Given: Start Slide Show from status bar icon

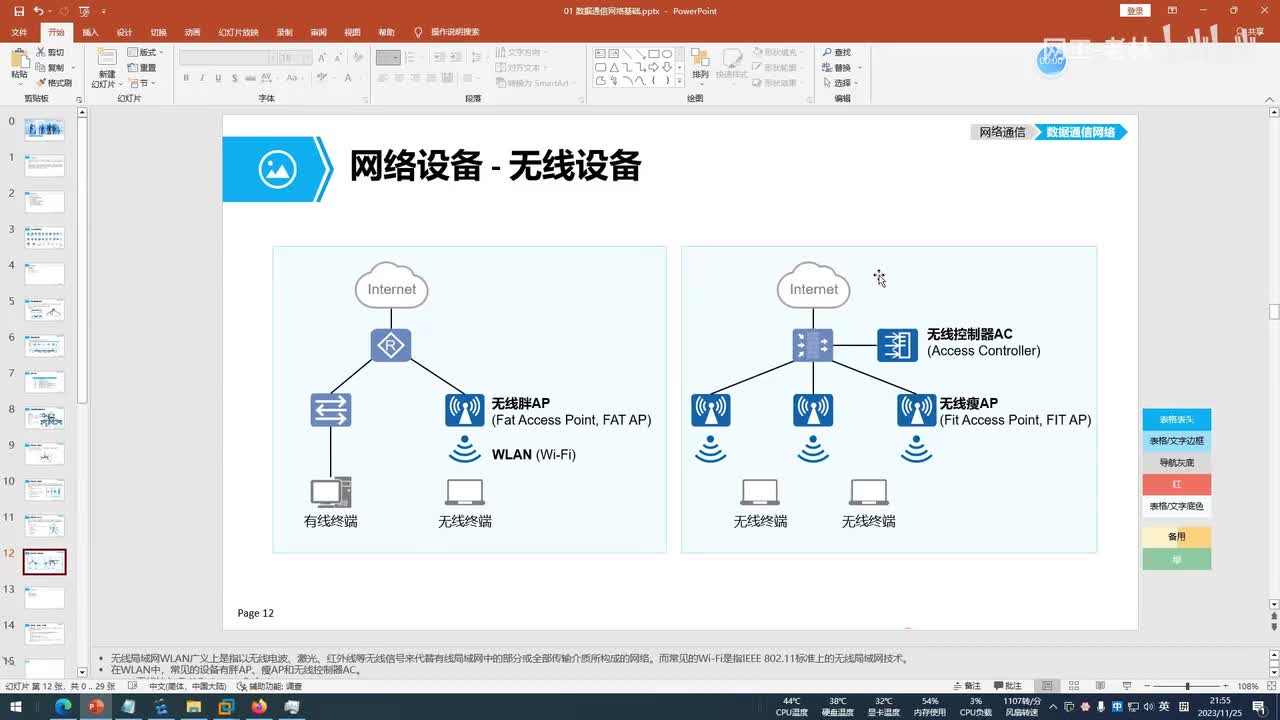Looking at the screenshot, I should [1126, 686].
